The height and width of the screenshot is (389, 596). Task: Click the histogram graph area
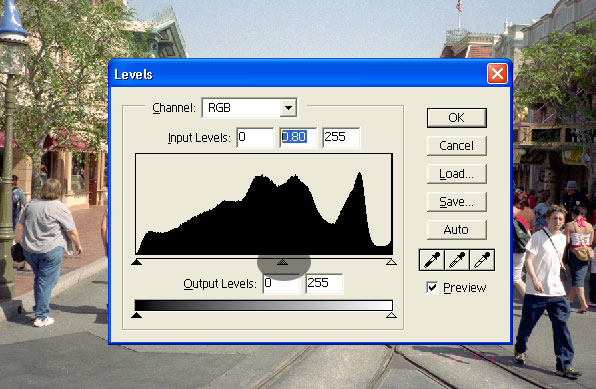pos(264,204)
